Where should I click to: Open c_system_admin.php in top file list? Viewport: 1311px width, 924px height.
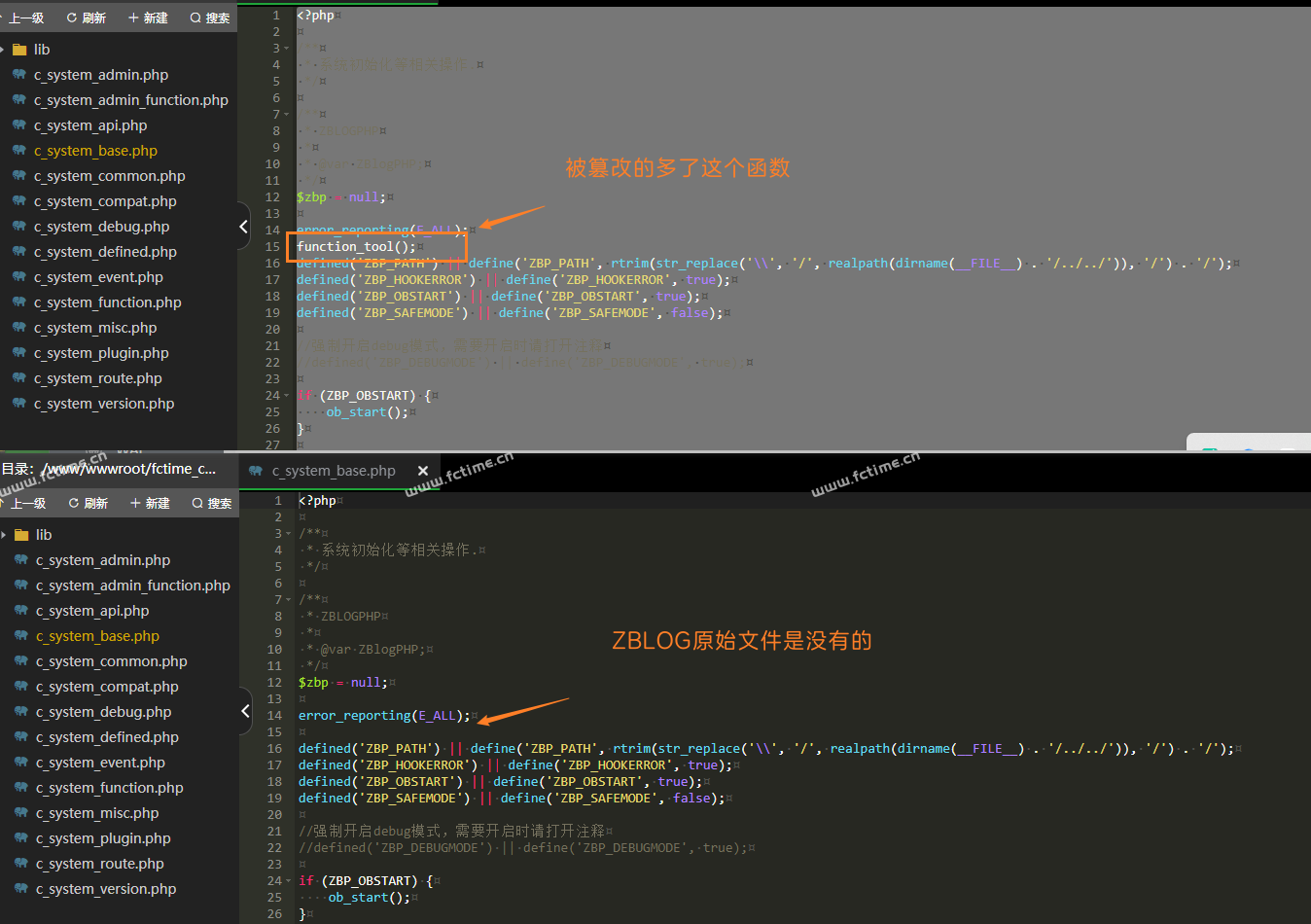pos(101,75)
